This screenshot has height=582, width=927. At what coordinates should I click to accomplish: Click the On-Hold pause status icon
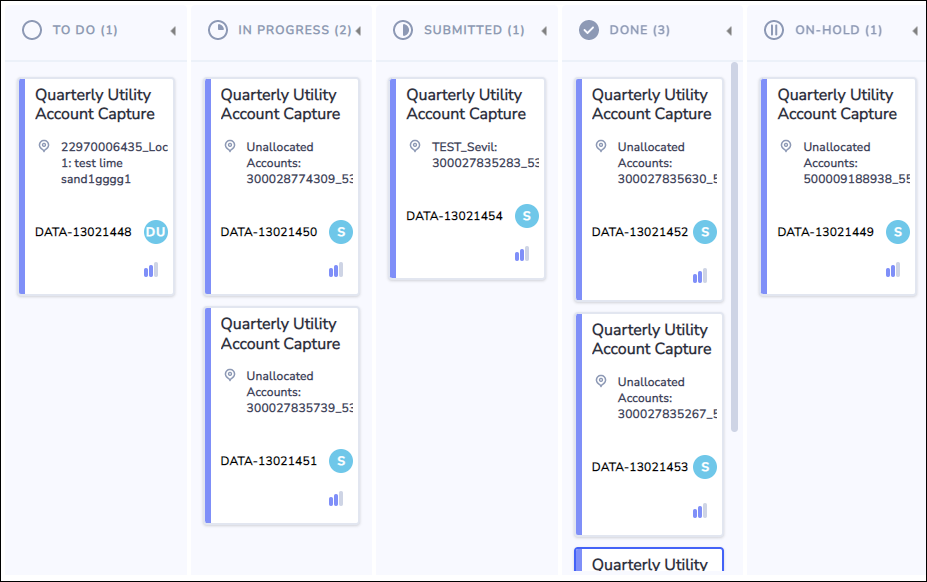(774, 30)
